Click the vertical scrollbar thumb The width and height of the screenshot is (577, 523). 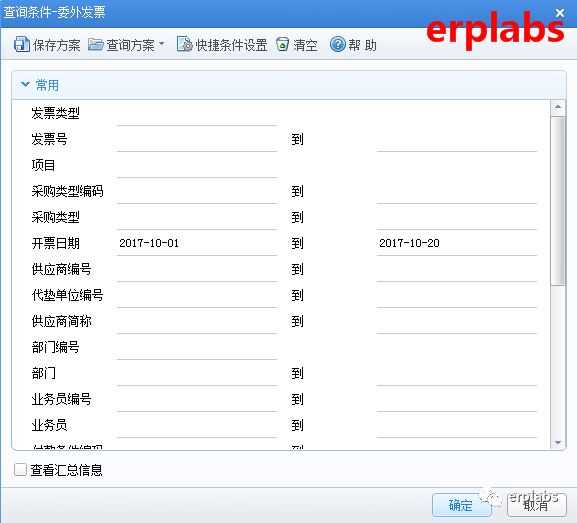(558, 201)
